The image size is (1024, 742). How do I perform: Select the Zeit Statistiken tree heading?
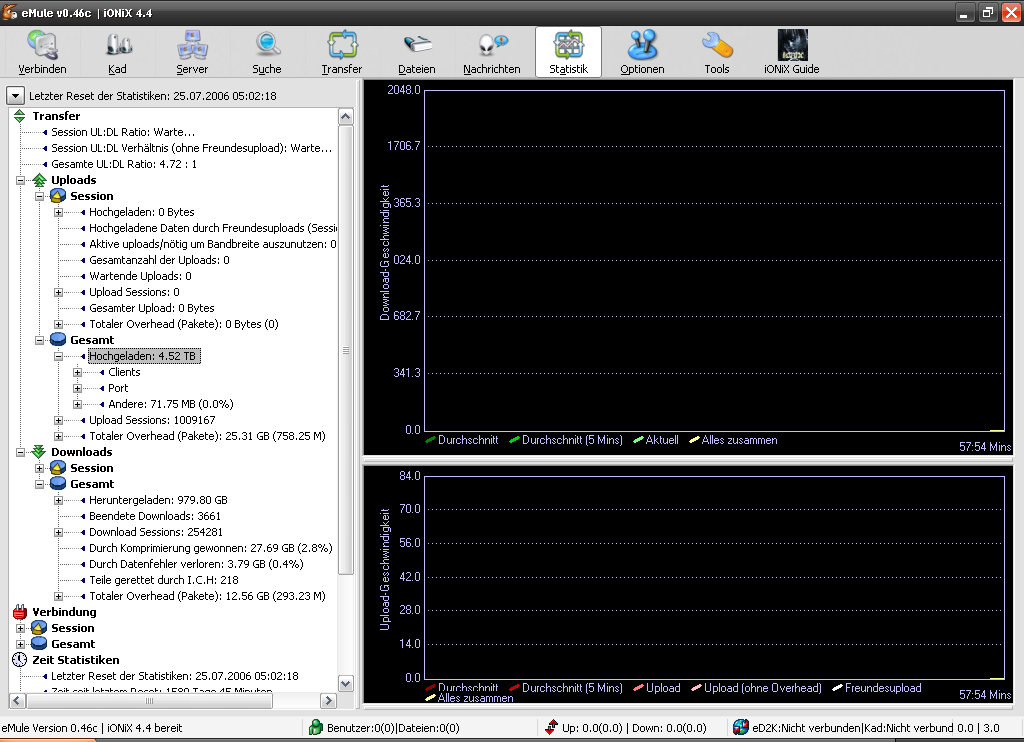pos(76,660)
